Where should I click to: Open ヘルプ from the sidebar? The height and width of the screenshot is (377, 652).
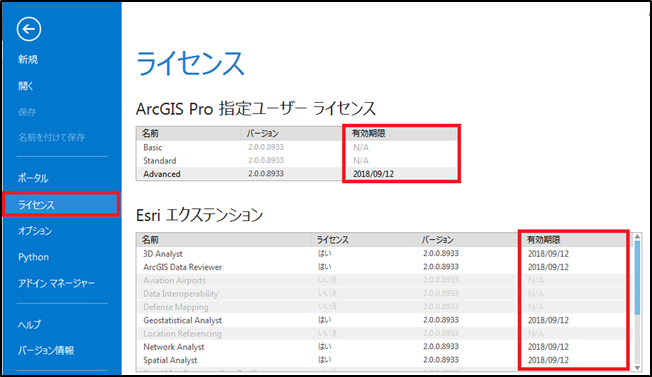29,325
